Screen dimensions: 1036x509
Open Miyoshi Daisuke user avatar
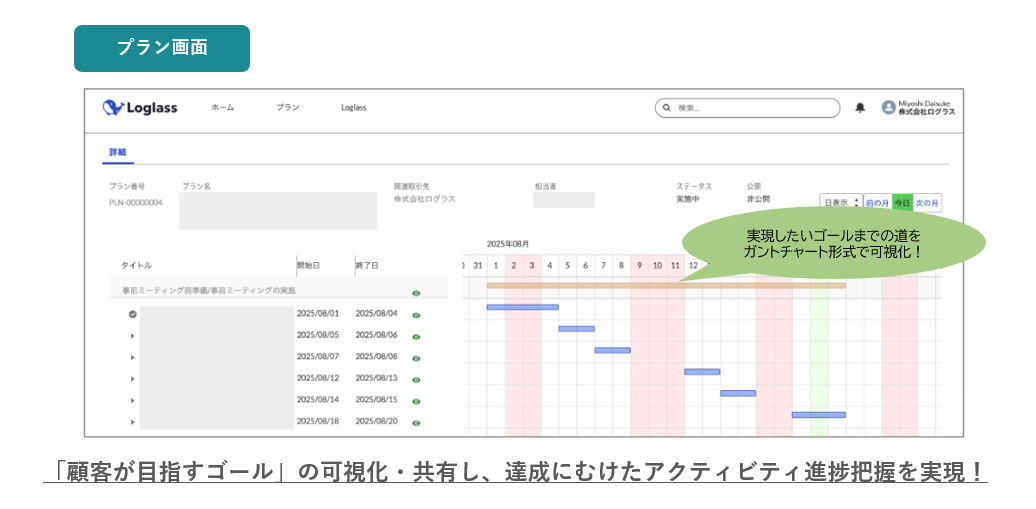coord(888,108)
